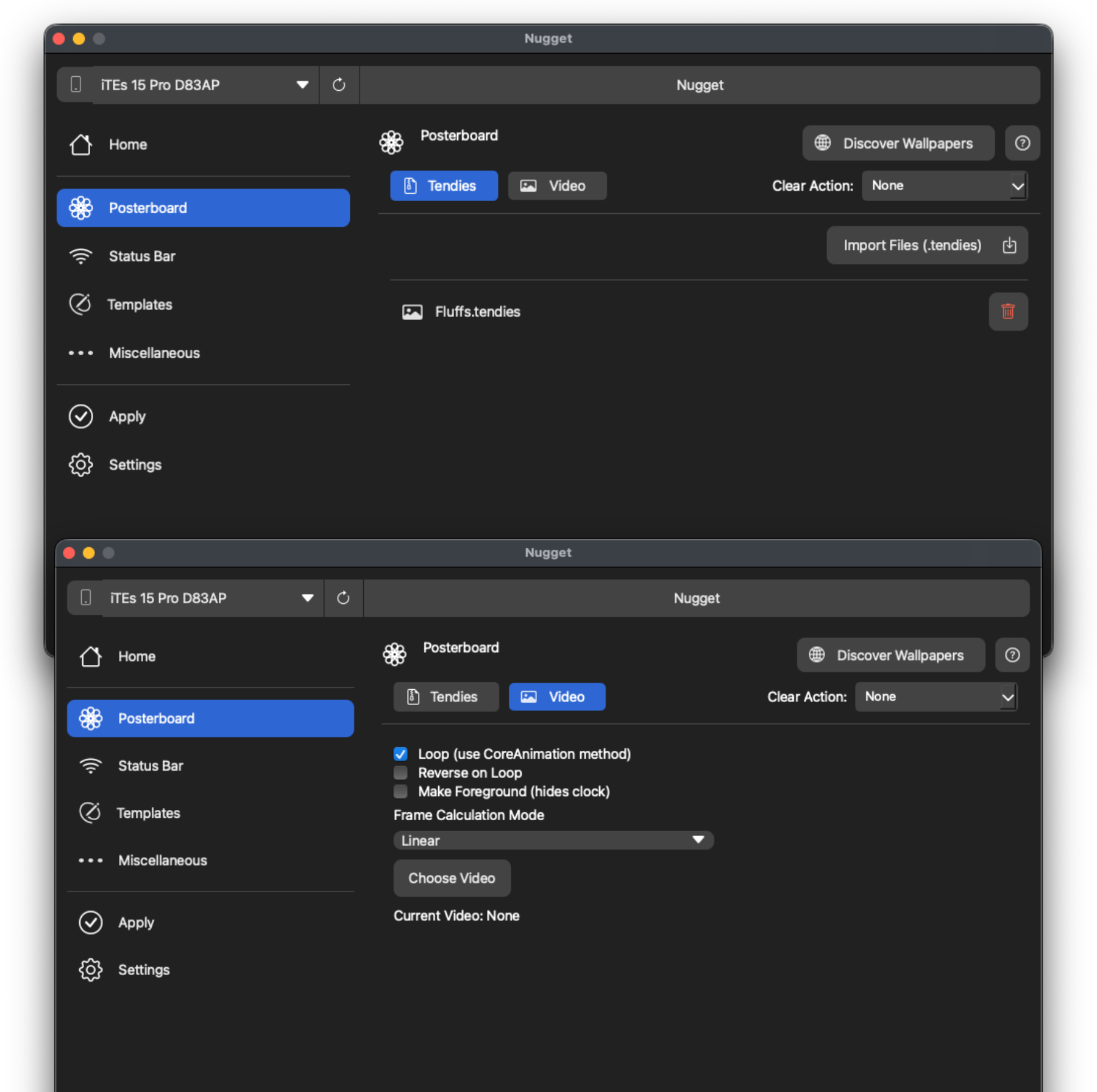Viewport: 1097px width, 1092px height.
Task: Switch to Tendies tab in the lower window
Action: (x=446, y=697)
